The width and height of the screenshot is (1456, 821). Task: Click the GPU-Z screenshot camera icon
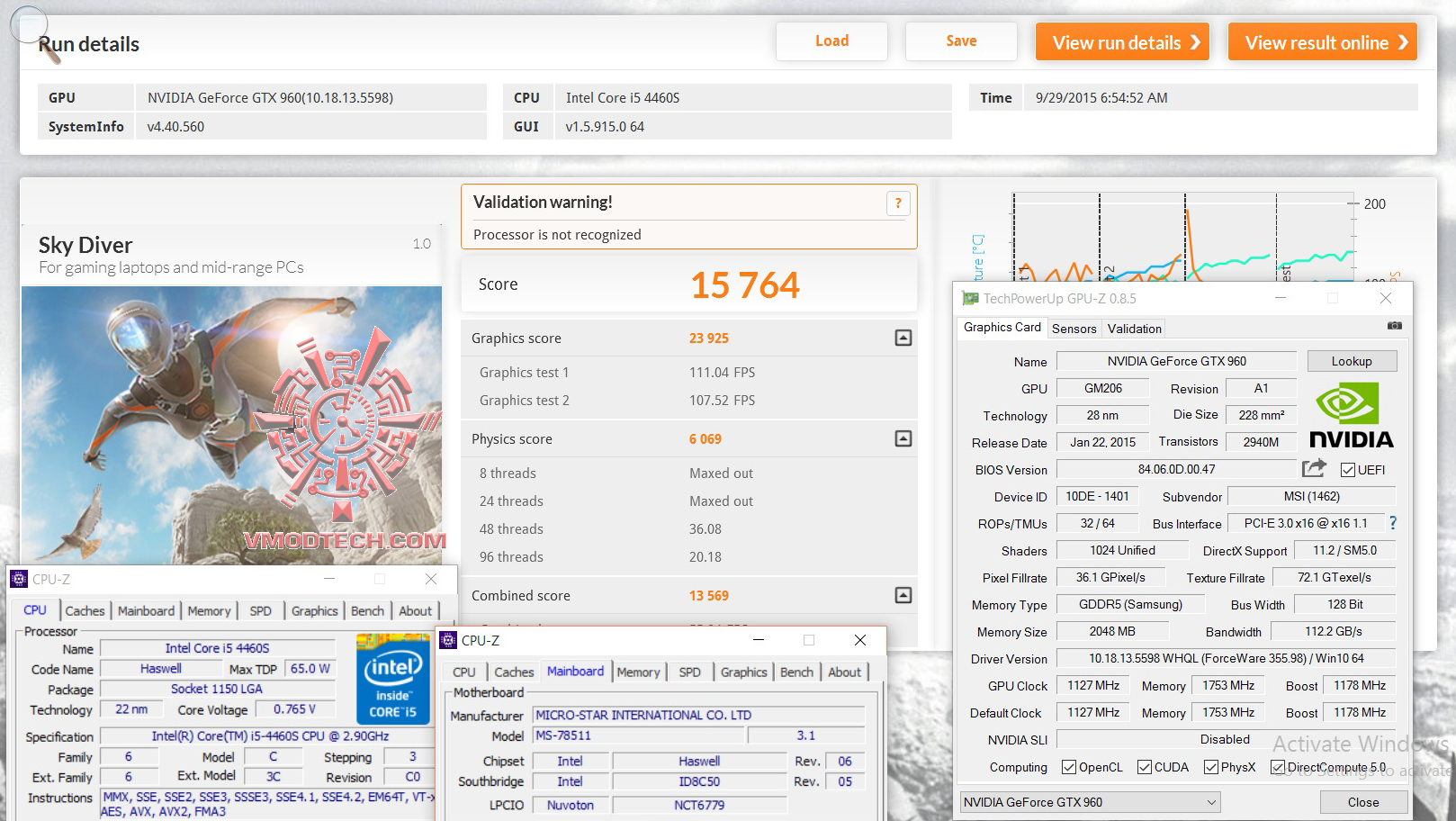coord(1394,326)
